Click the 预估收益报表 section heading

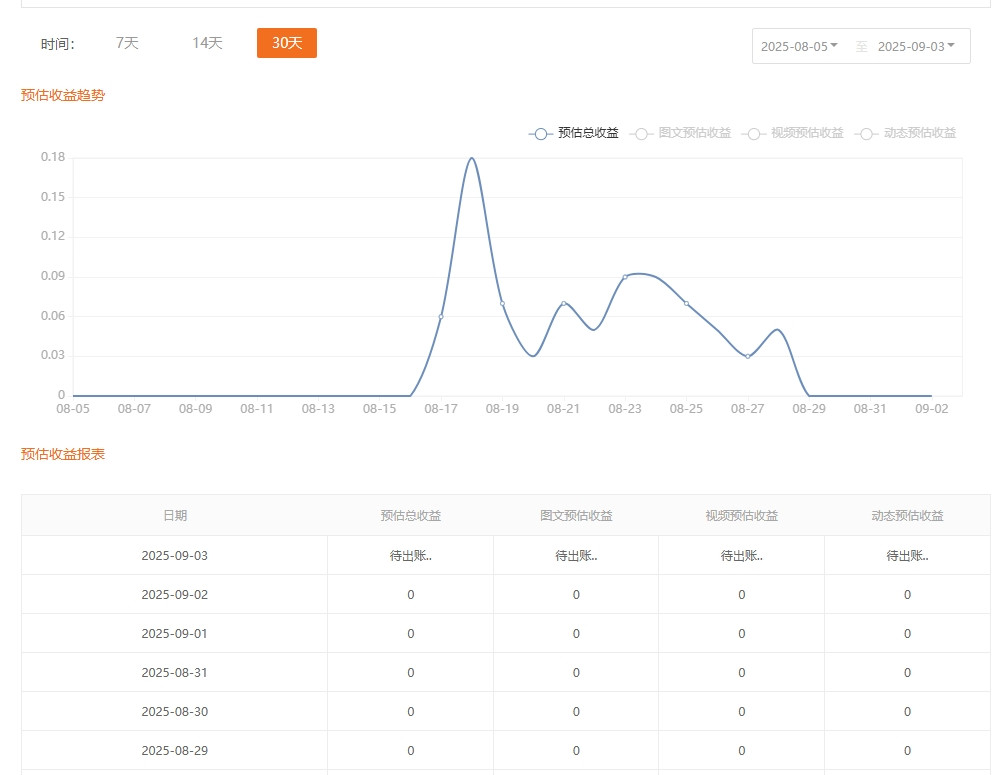[62, 454]
